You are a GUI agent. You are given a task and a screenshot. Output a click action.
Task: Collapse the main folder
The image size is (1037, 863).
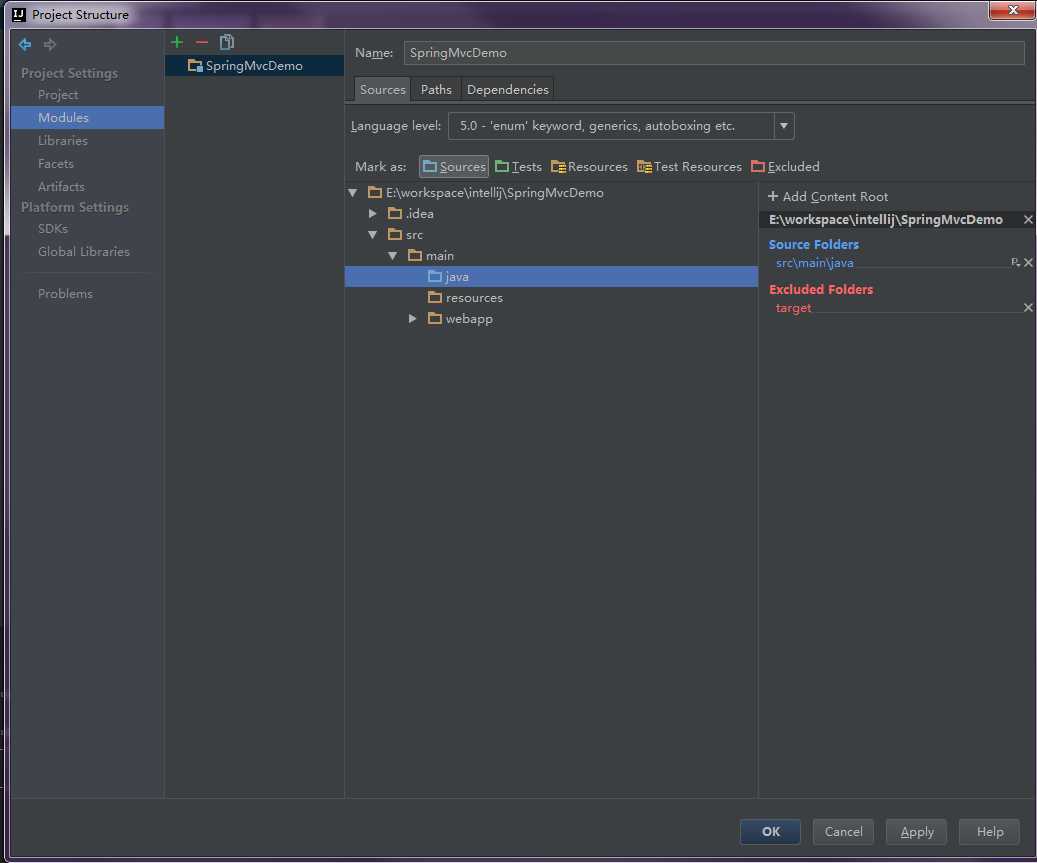point(393,256)
